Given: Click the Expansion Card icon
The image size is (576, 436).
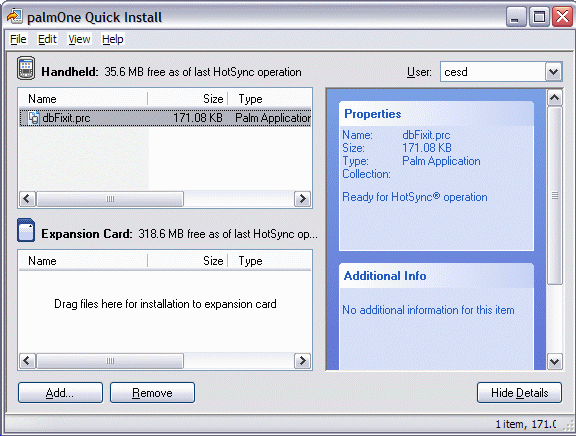Looking at the screenshot, I should click(26, 230).
